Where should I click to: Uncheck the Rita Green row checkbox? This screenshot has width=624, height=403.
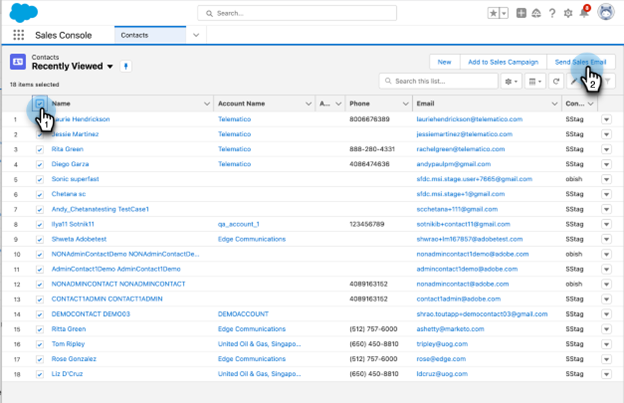click(39, 150)
